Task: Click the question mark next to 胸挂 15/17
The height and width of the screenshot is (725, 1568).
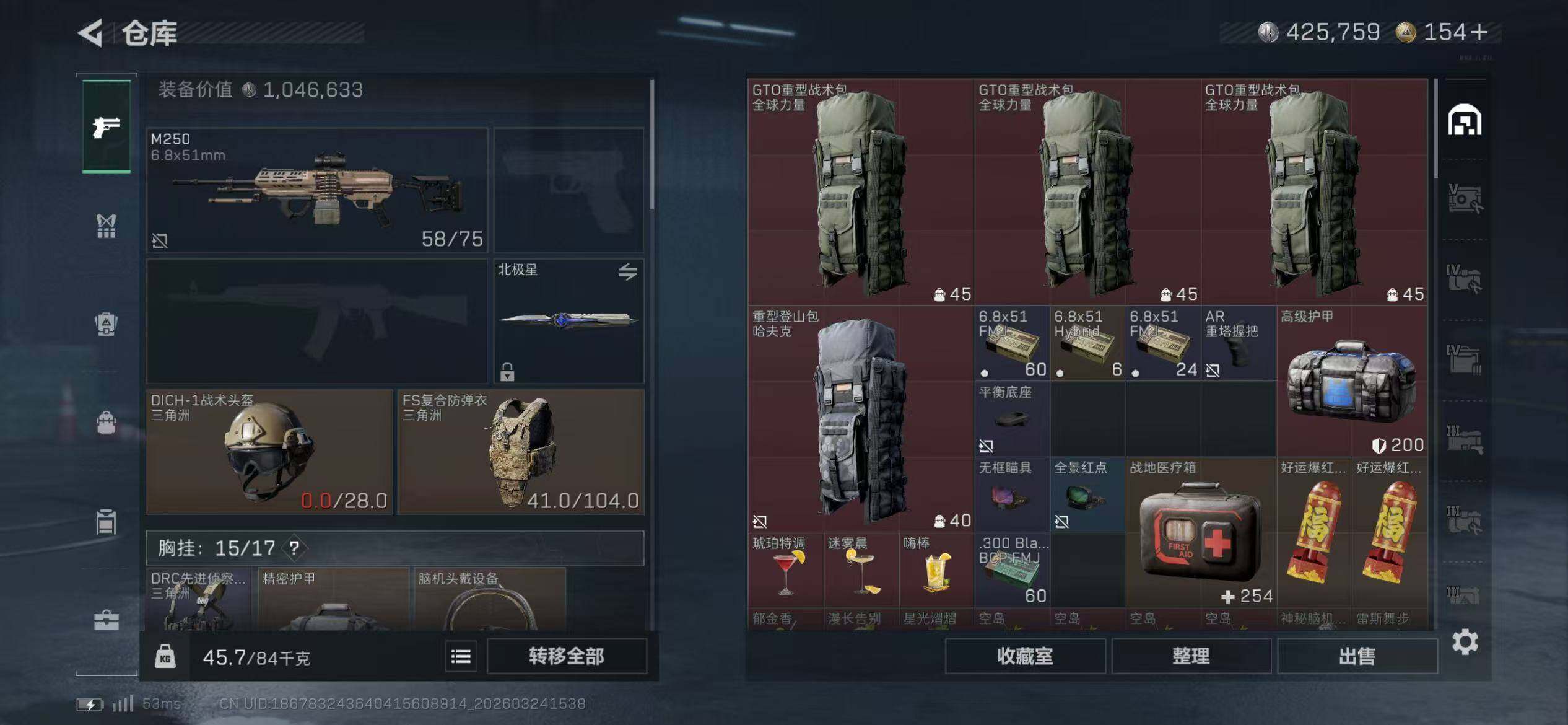Action: [x=294, y=548]
